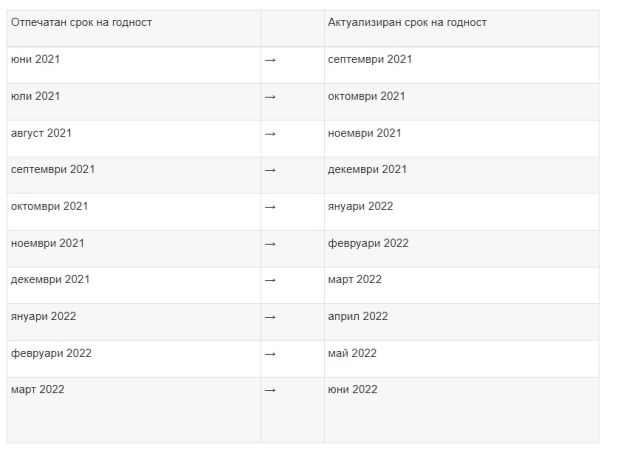Click the 'Актуализиран срок на годност' column header

(407, 22)
